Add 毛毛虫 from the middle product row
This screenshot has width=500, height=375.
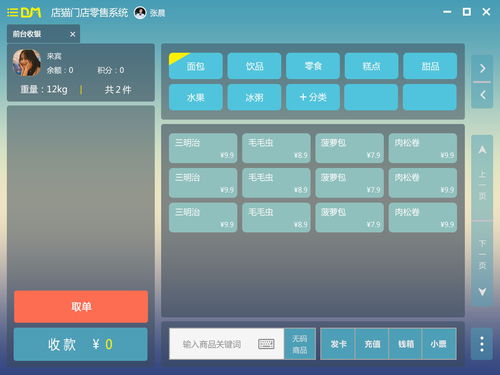tap(276, 183)
